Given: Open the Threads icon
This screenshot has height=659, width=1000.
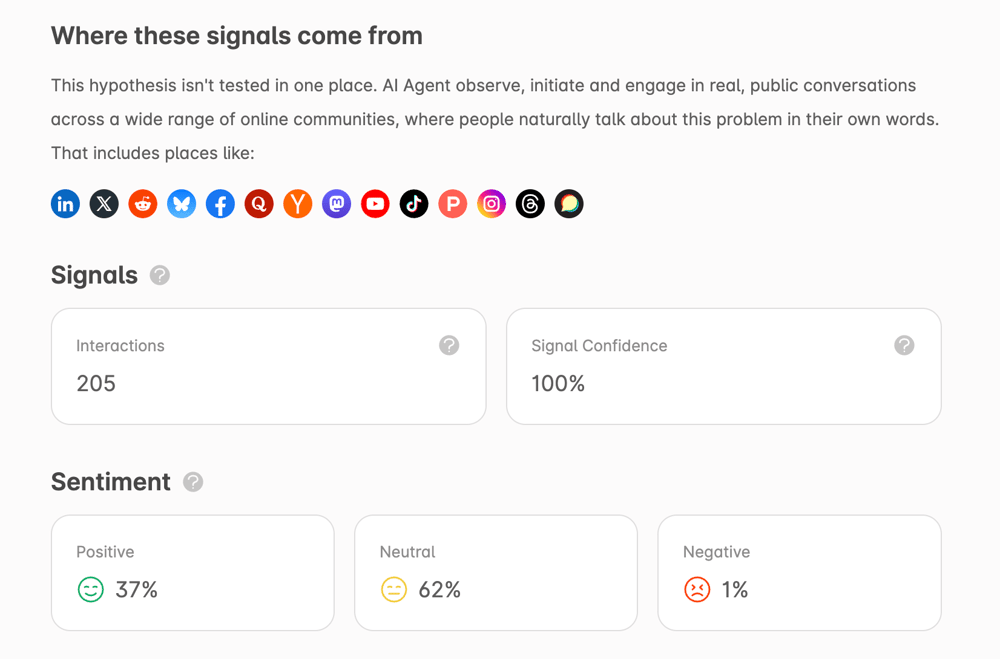Looking at the screenshot, I should (530, 204).
